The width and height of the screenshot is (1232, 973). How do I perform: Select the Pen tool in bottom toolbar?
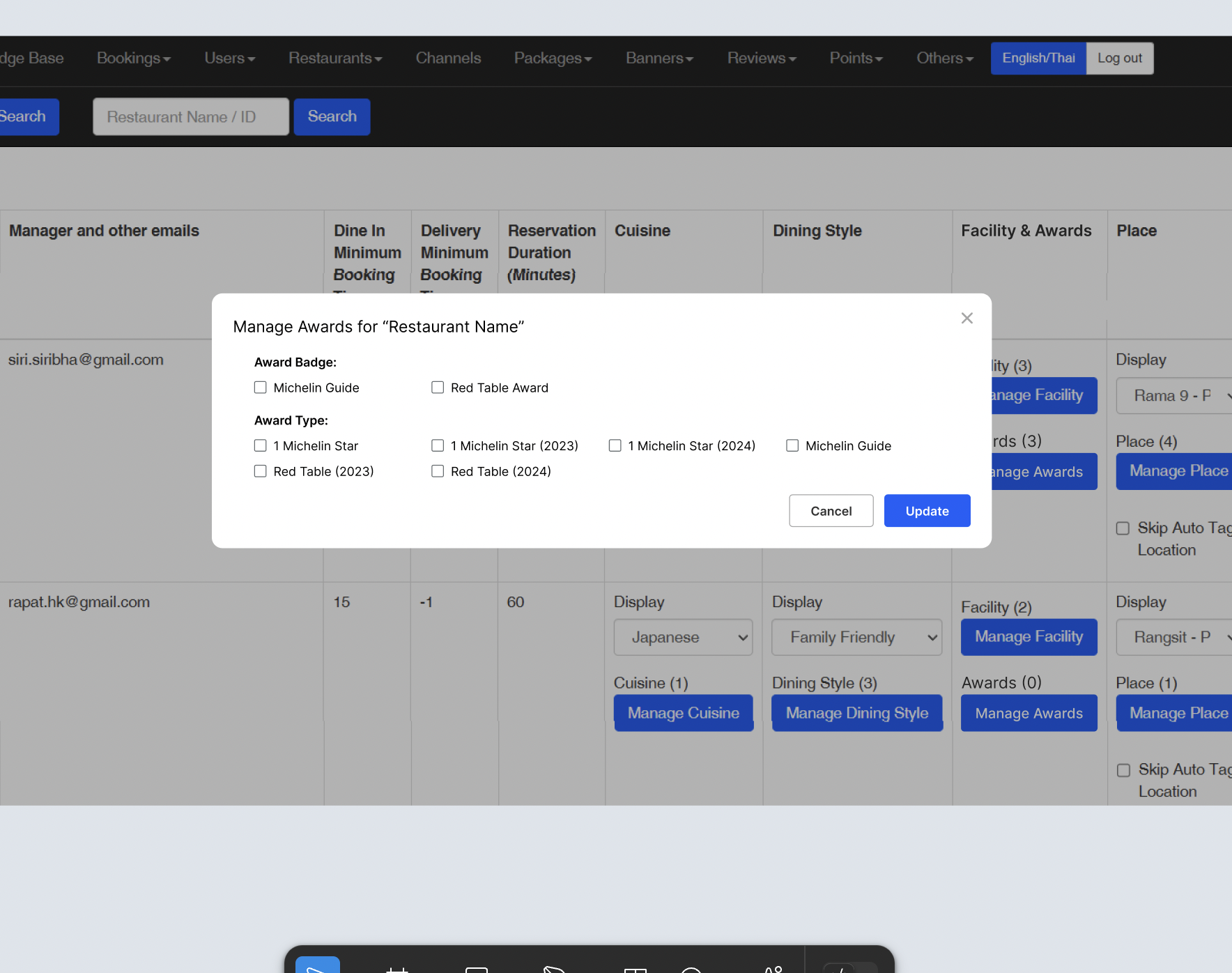(x=555, y=968)
